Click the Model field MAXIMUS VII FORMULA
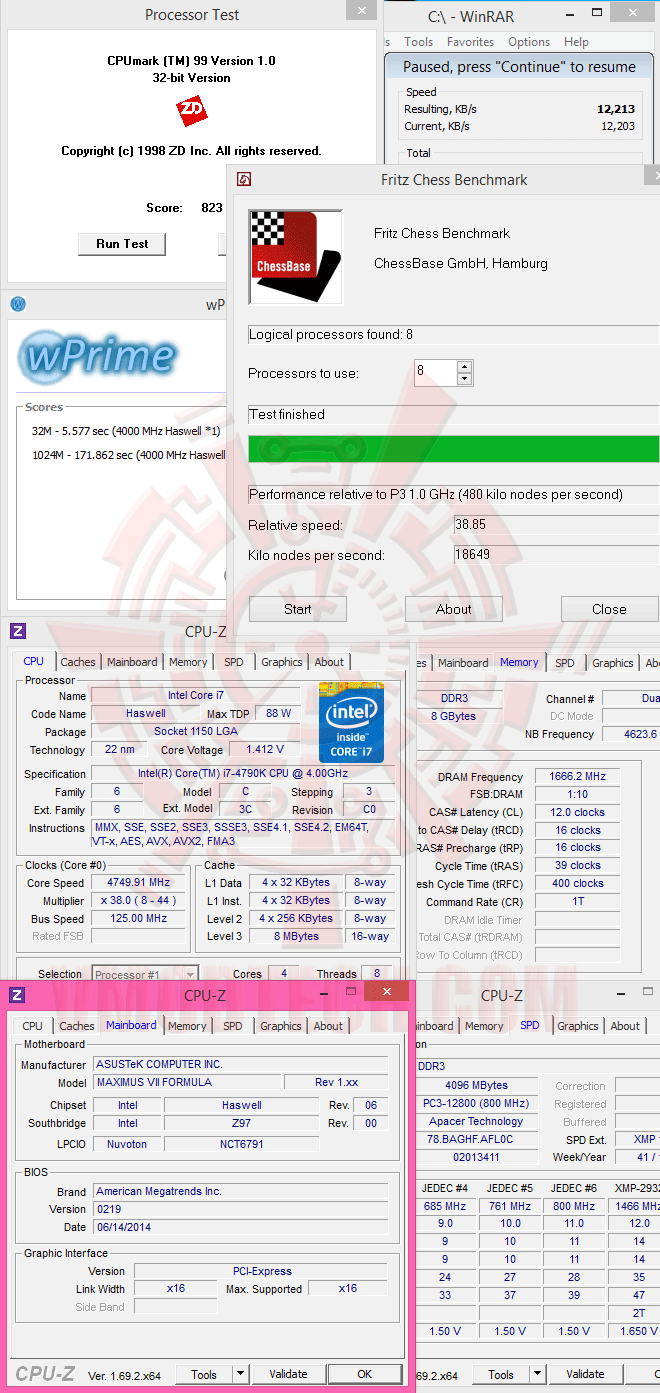The image size is (660, 1393). 186,1083
